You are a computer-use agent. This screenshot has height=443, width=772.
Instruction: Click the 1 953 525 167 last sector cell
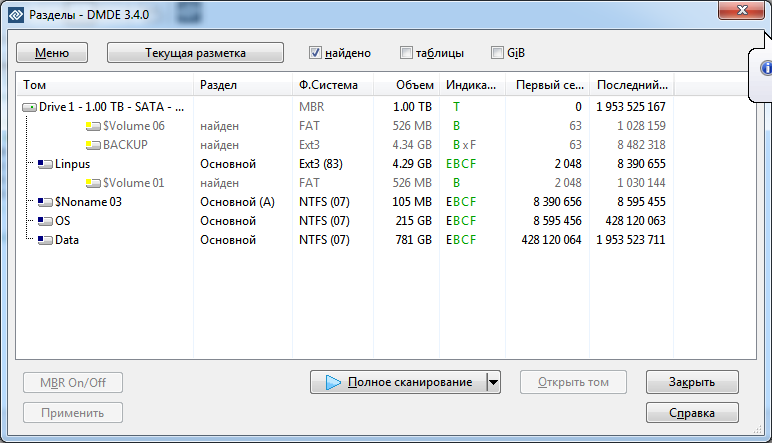tap(631, 107)
